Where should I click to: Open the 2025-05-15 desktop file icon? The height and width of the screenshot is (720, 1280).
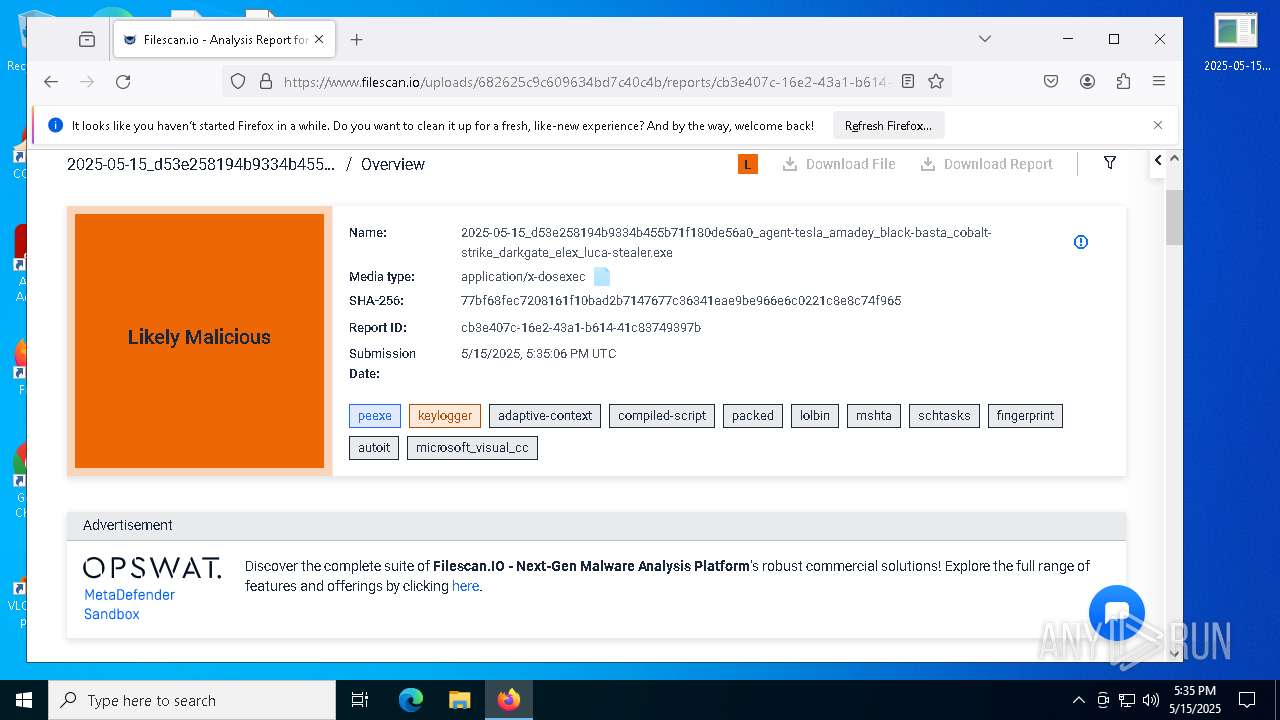(1236, 43)
